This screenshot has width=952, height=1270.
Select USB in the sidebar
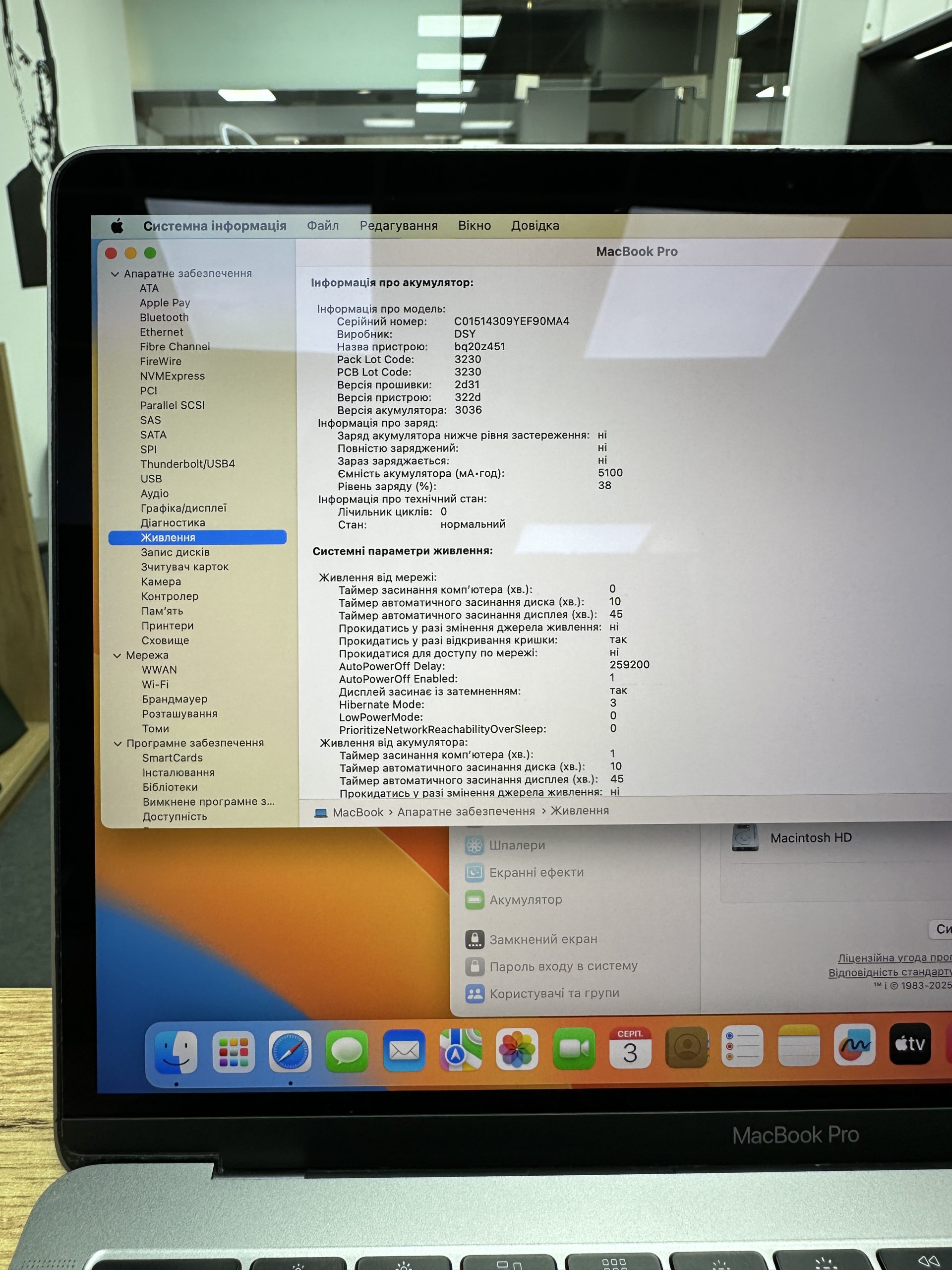click(x=151, y=479)
